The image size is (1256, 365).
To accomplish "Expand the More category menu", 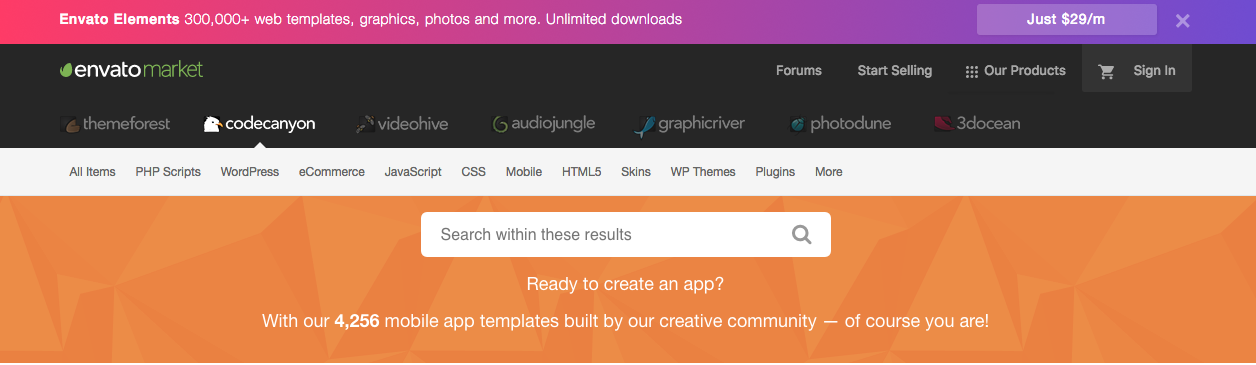I will [828, 172].
